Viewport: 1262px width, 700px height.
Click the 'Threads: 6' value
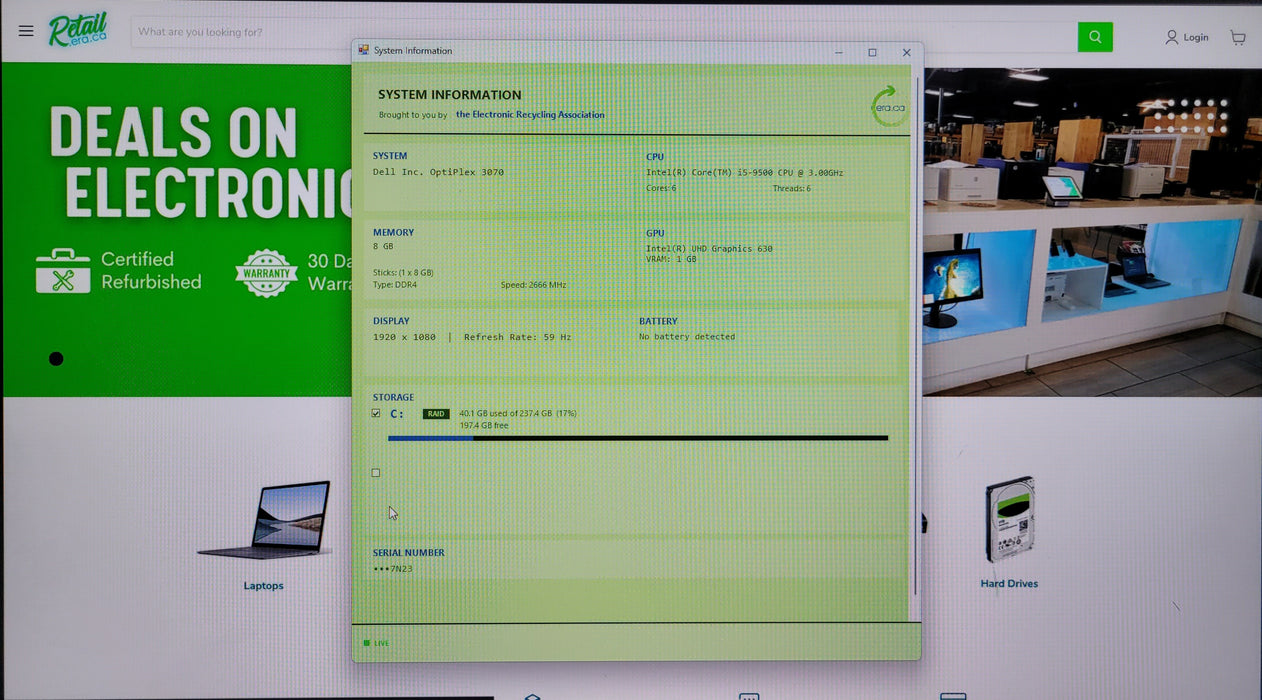tap(791, 188)
